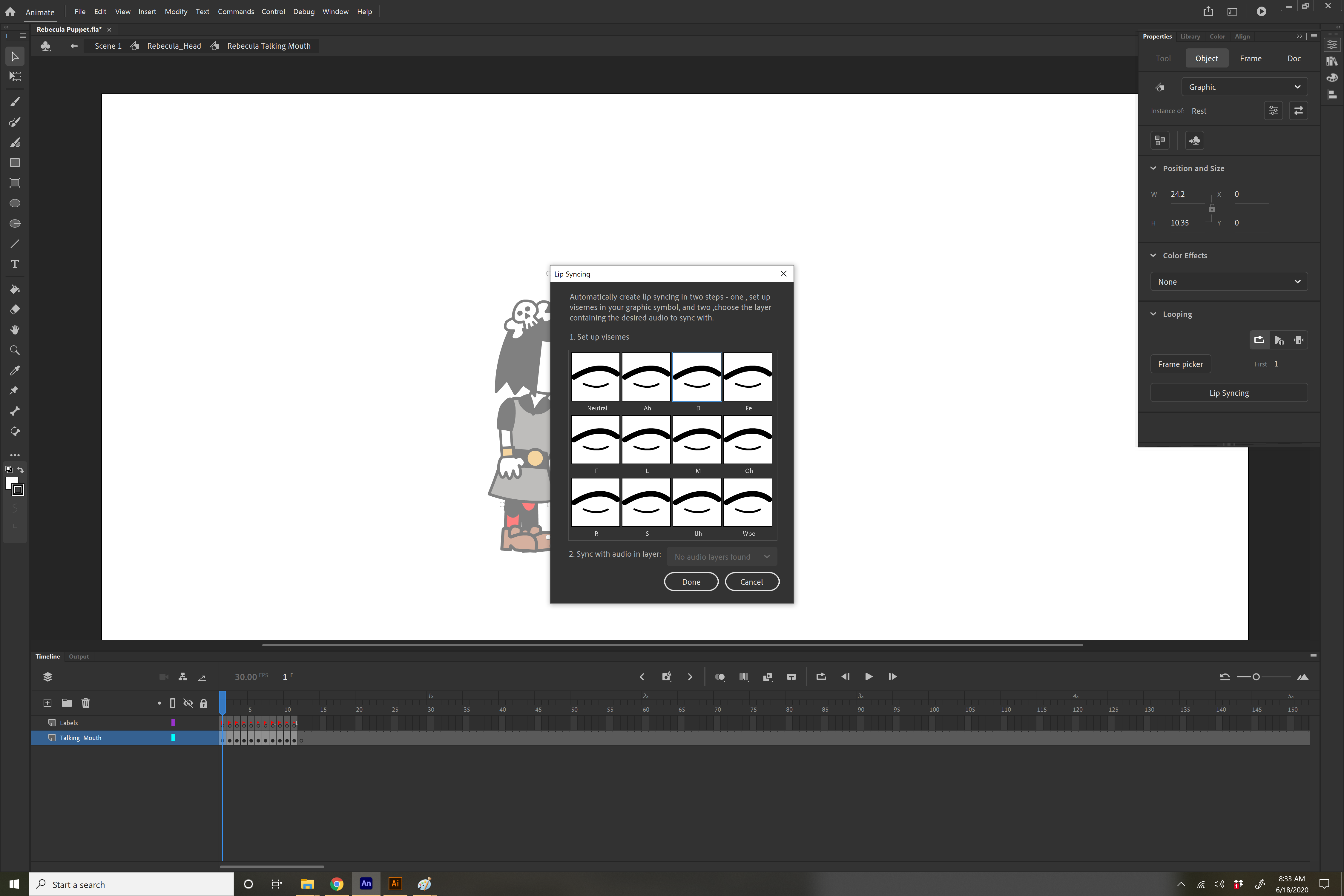Click the Talking_Mouth layer color swatch
Viewport: 1344px width, 896px height.
coord(173,738)
